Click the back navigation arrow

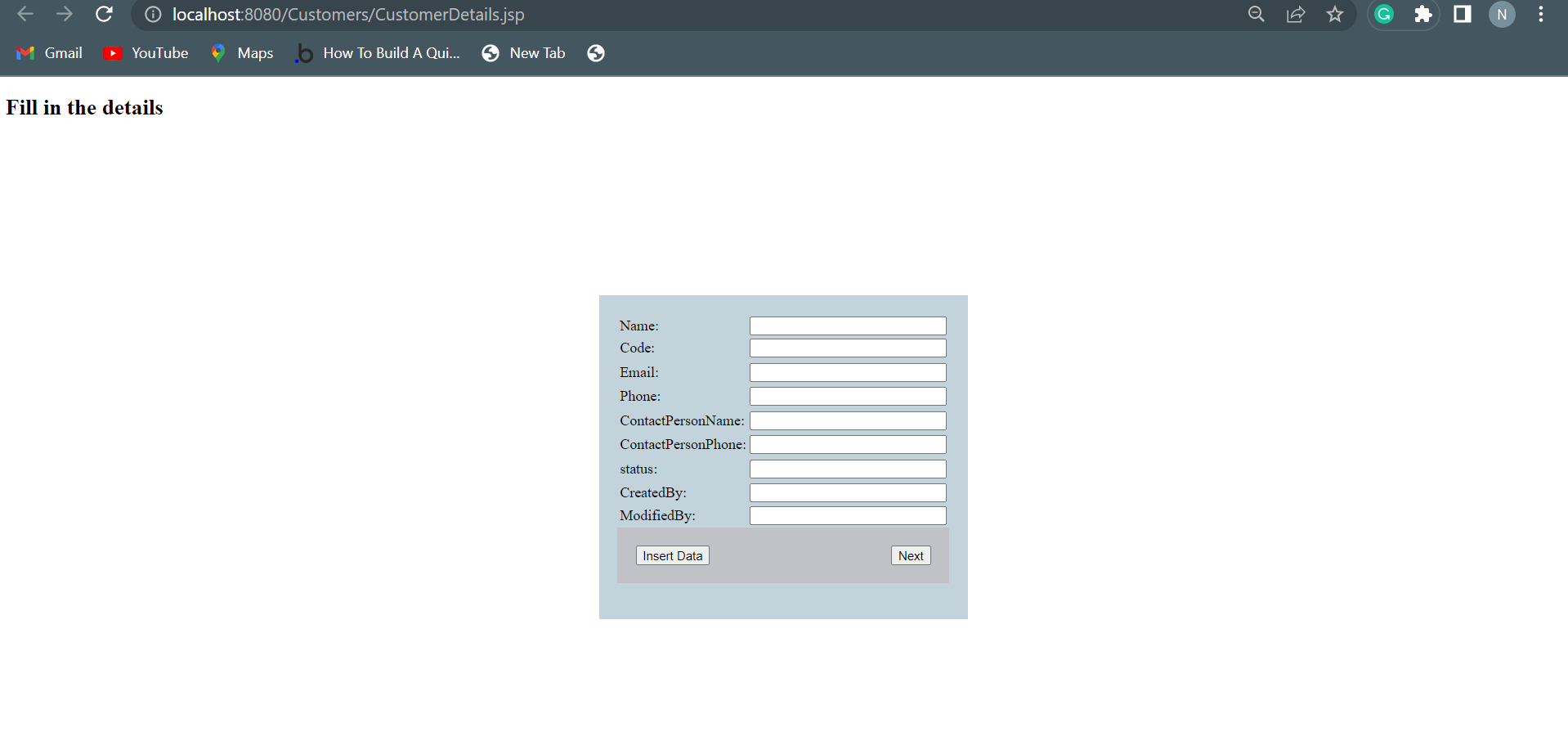[25, 14]
